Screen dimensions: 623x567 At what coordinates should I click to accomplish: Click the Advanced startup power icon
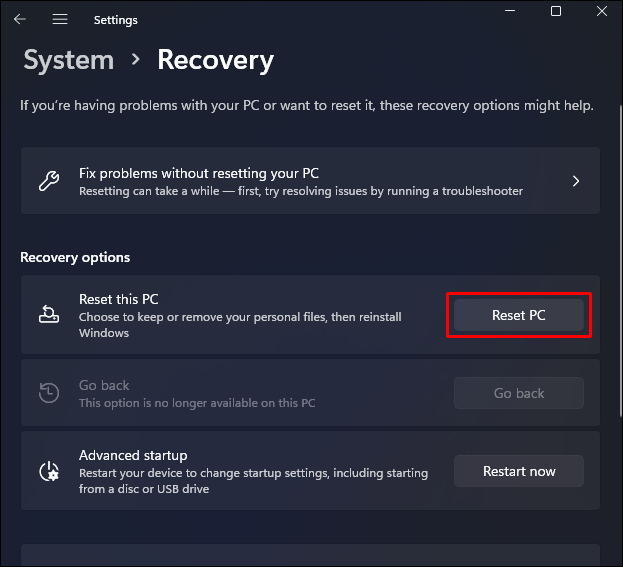click(48, 471)
